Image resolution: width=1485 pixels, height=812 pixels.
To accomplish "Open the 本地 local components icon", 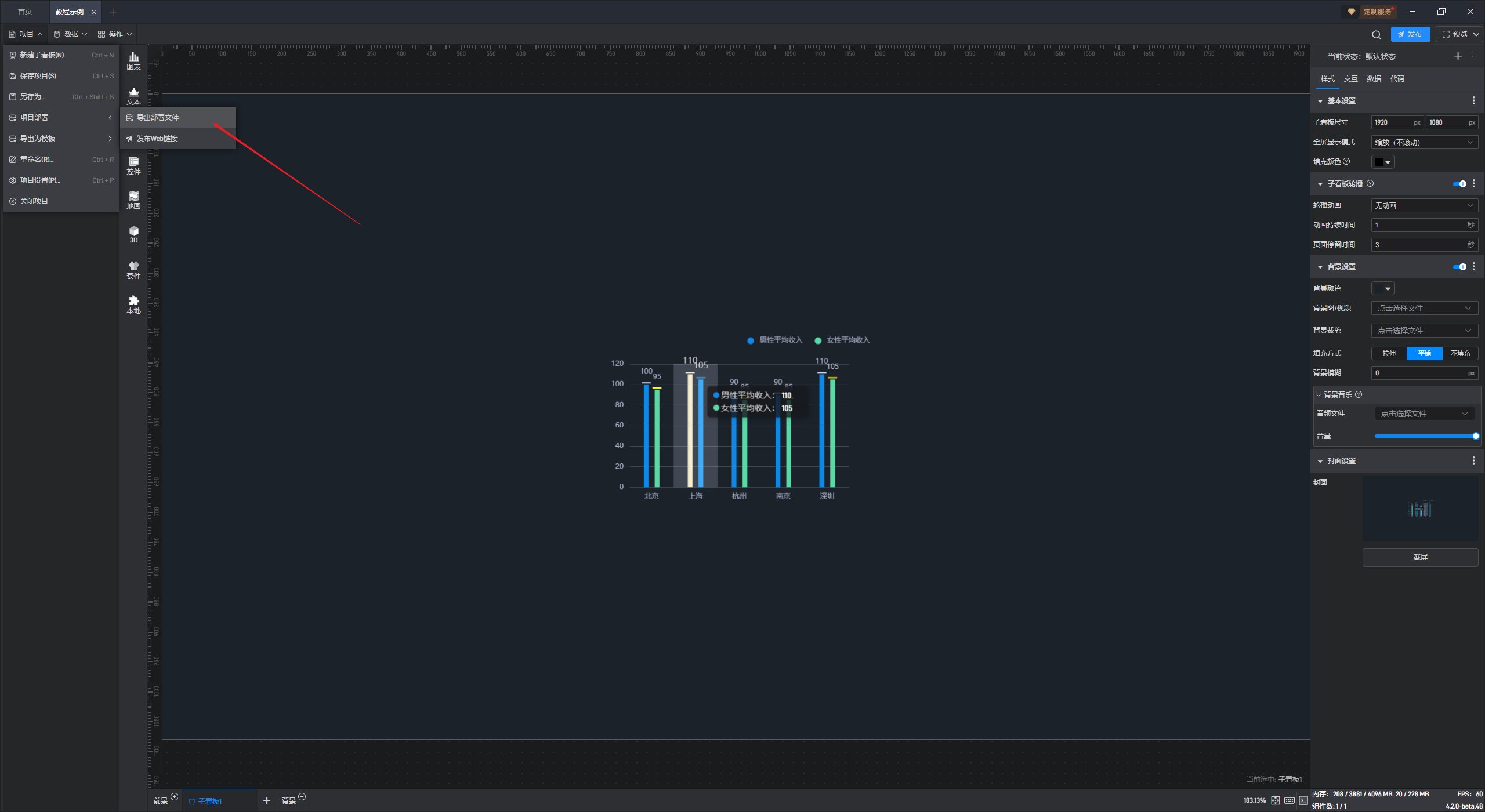I will click(x=133, y=304).
